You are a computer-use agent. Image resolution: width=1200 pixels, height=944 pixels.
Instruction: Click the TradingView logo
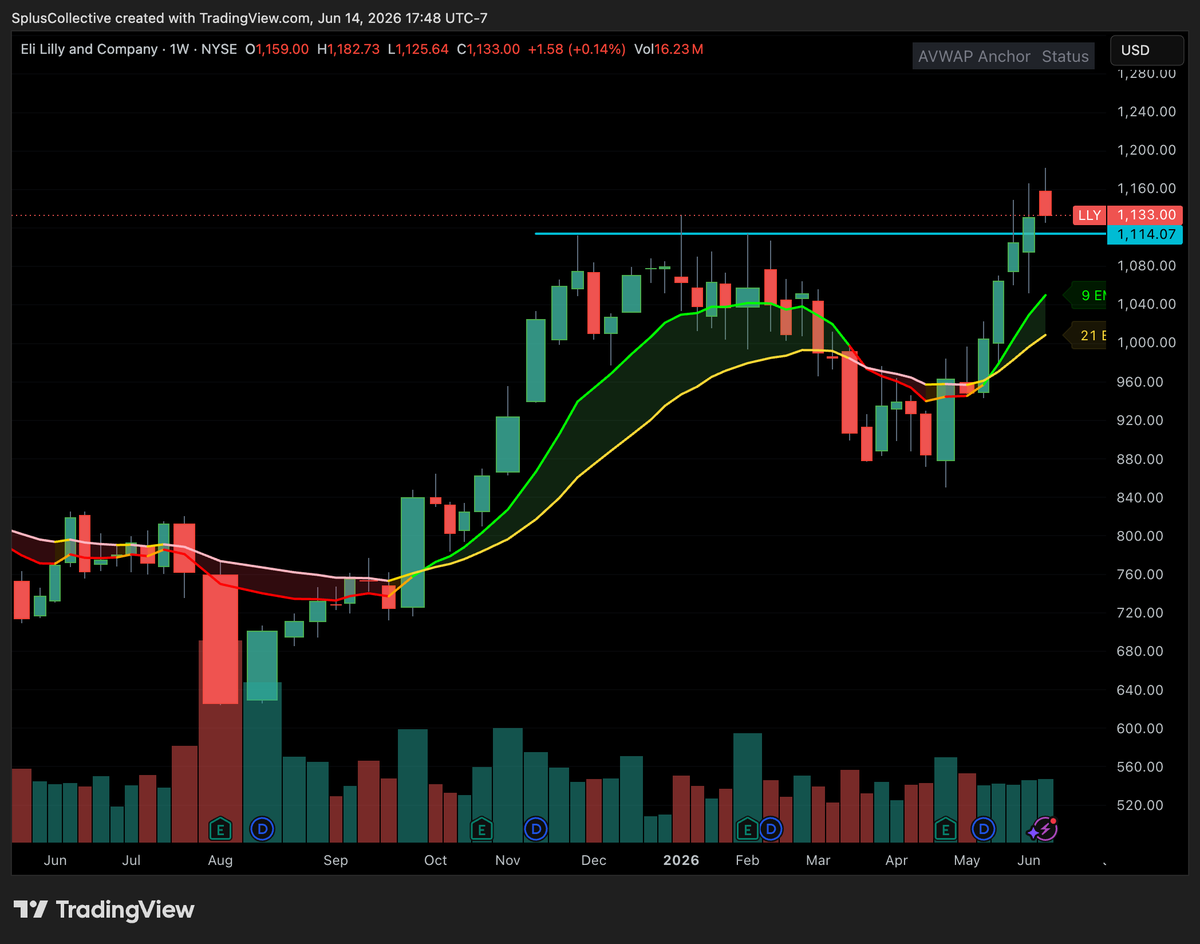(x=104, y=909)
